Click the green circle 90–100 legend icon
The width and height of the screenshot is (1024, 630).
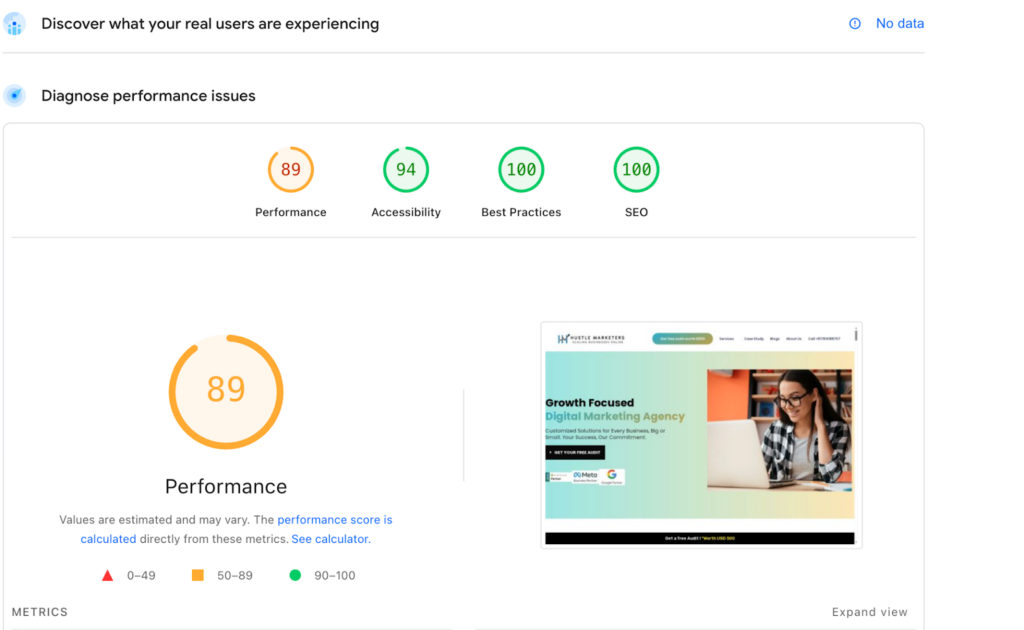coord(295,575)
